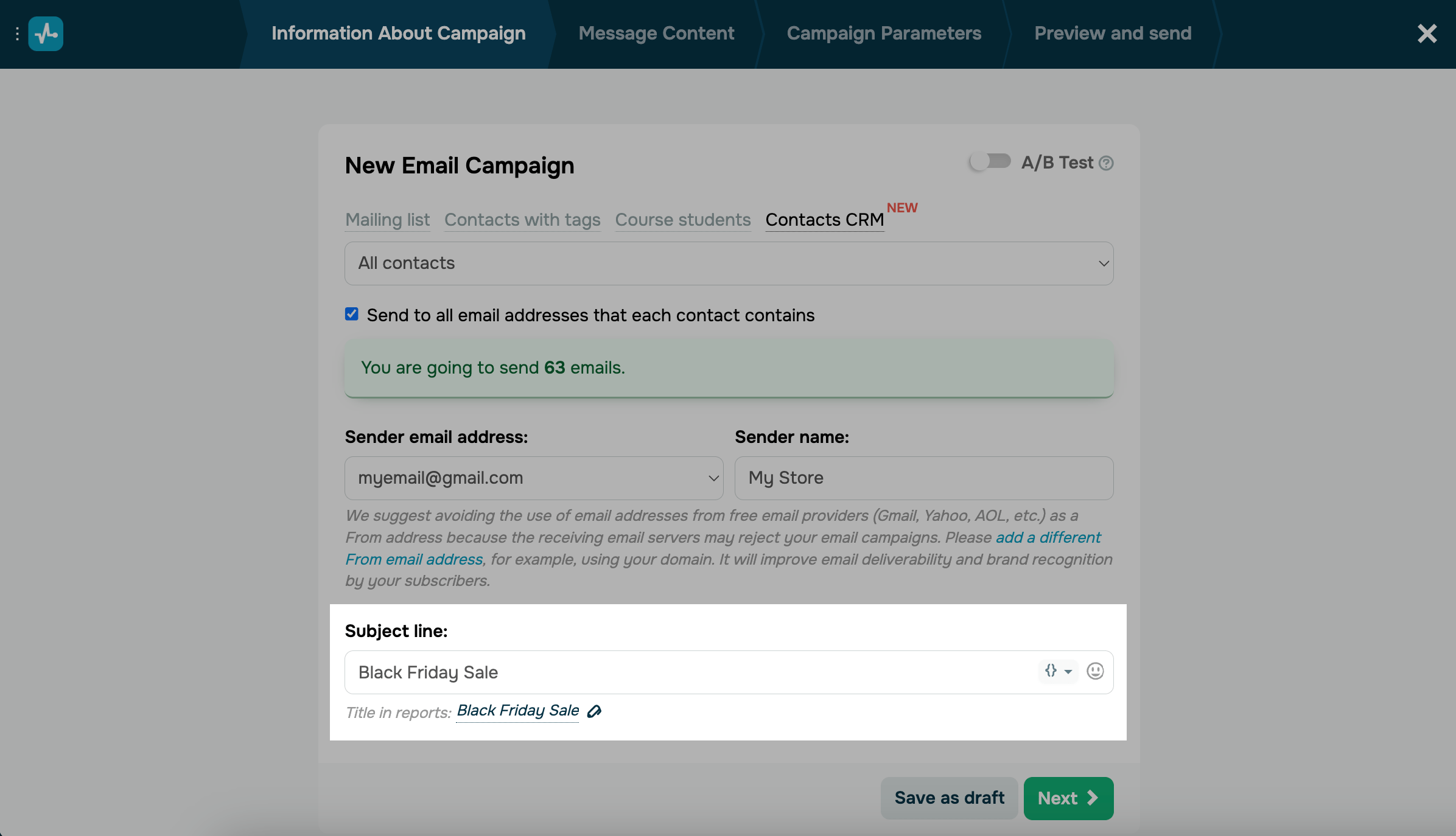Click the SendPulse logo icon
Screen dimensions: 1456x836
[x=46, y=34]
